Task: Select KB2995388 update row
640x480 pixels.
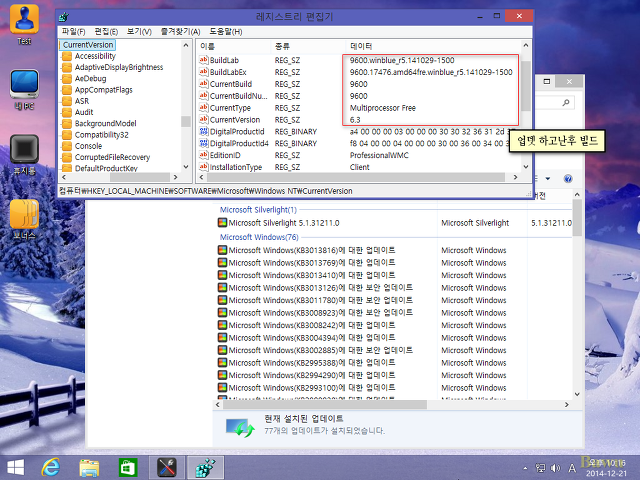Action: click(x=394, y=363)
